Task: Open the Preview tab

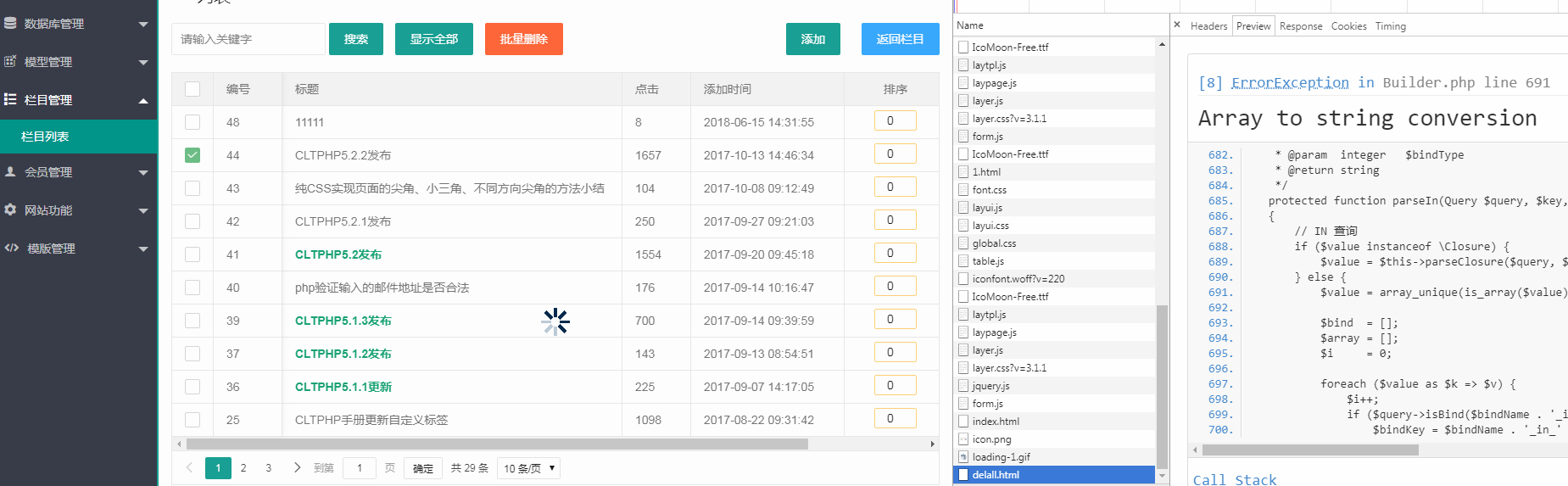Action: point(1253,26)
